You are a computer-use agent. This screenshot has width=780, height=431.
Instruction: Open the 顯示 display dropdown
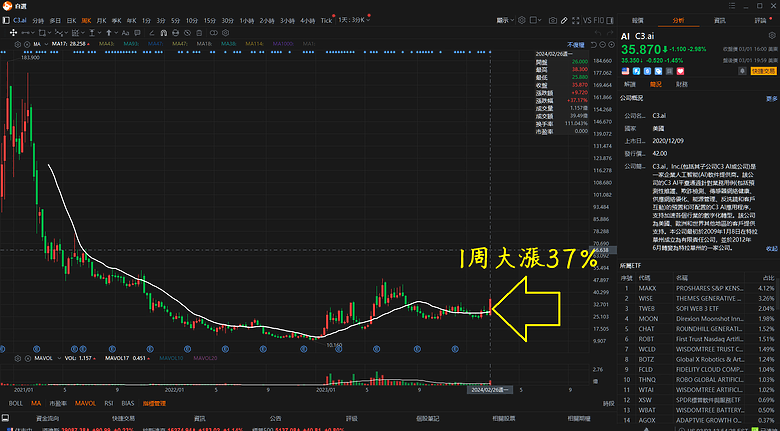506,20
